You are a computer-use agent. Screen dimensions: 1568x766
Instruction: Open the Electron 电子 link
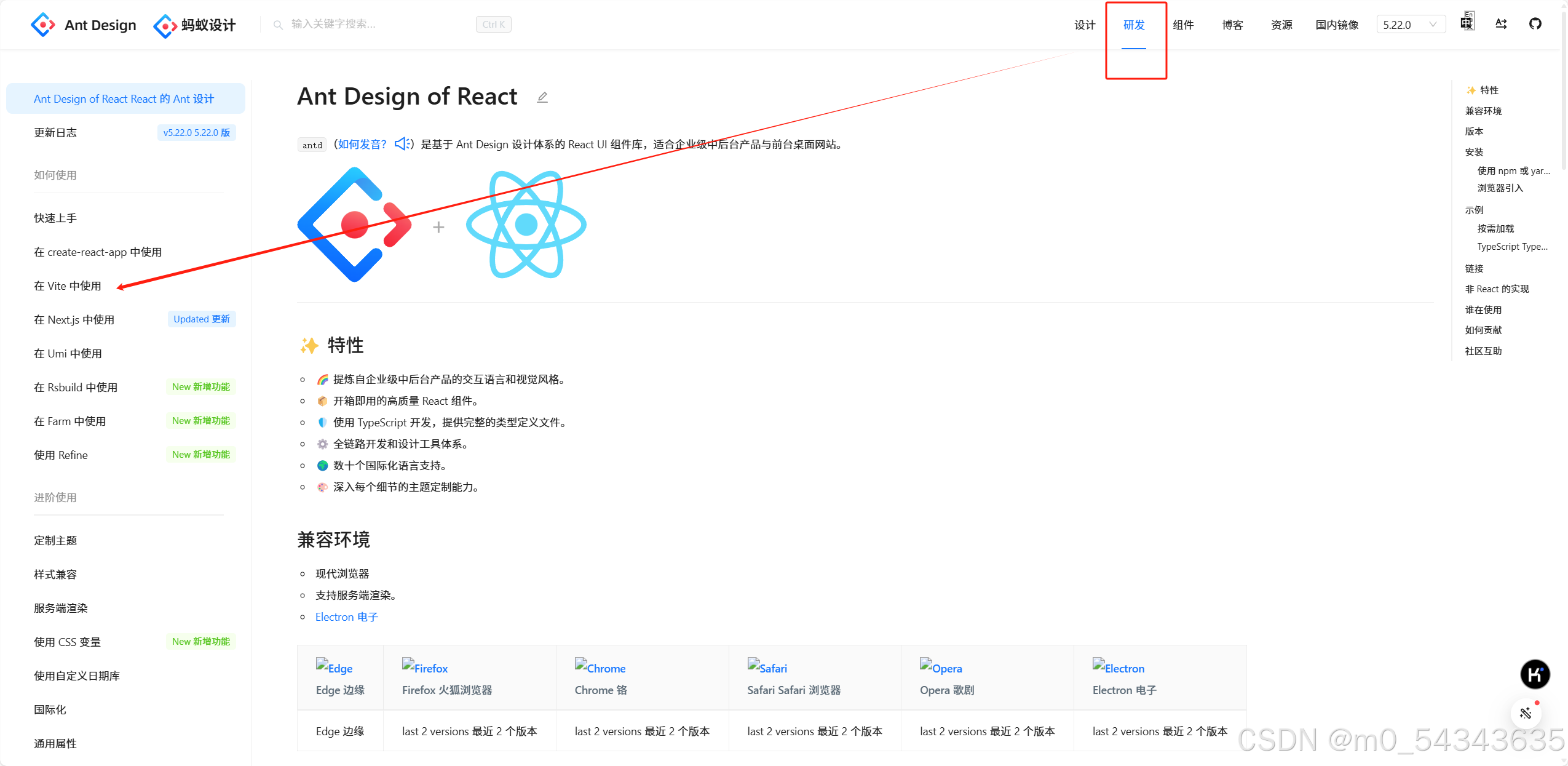point(346,616)
